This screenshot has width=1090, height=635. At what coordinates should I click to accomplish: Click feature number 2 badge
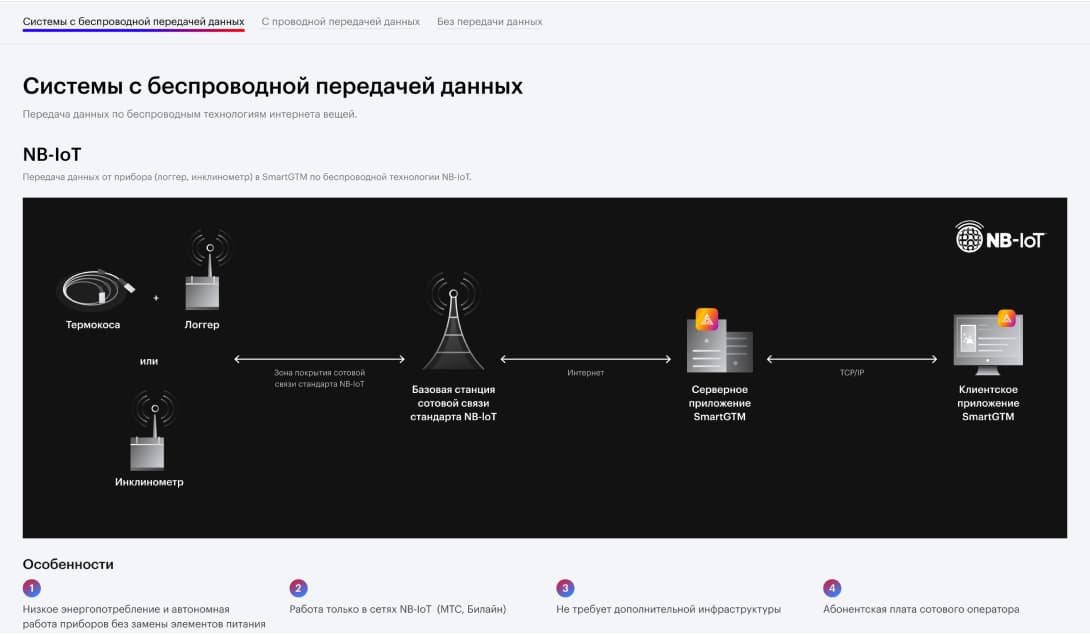coord(298,588)
